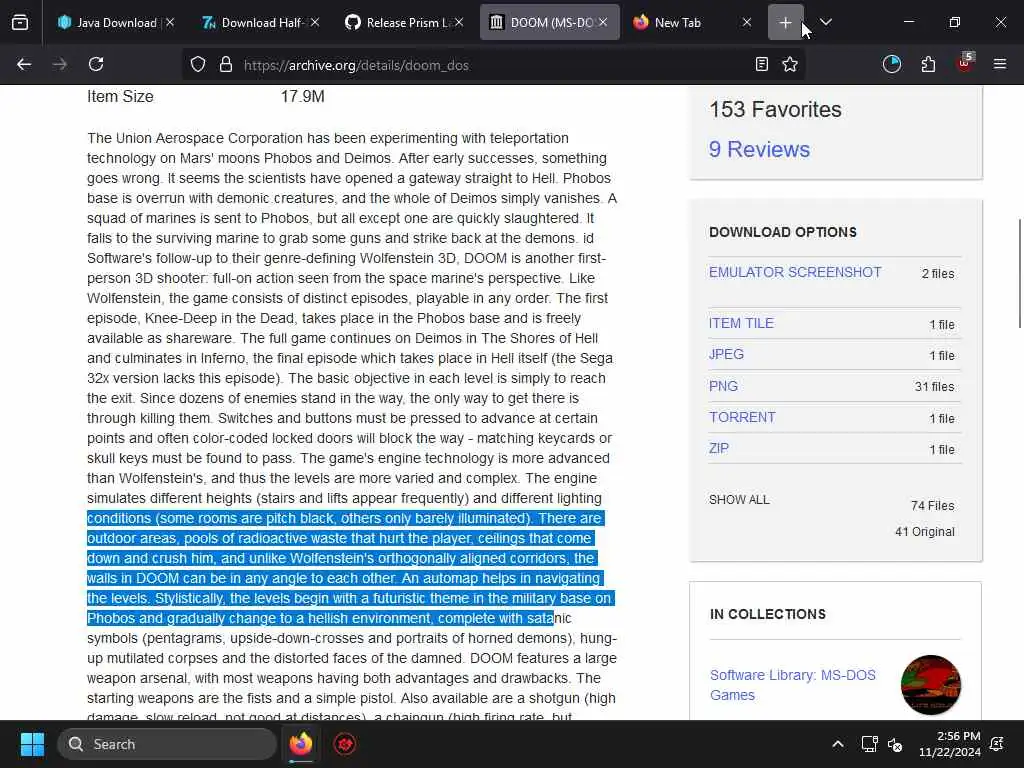Download the TORRENT file
Image resolution: width=1024 pixels, height=768 pixels.
coord(743,417)
